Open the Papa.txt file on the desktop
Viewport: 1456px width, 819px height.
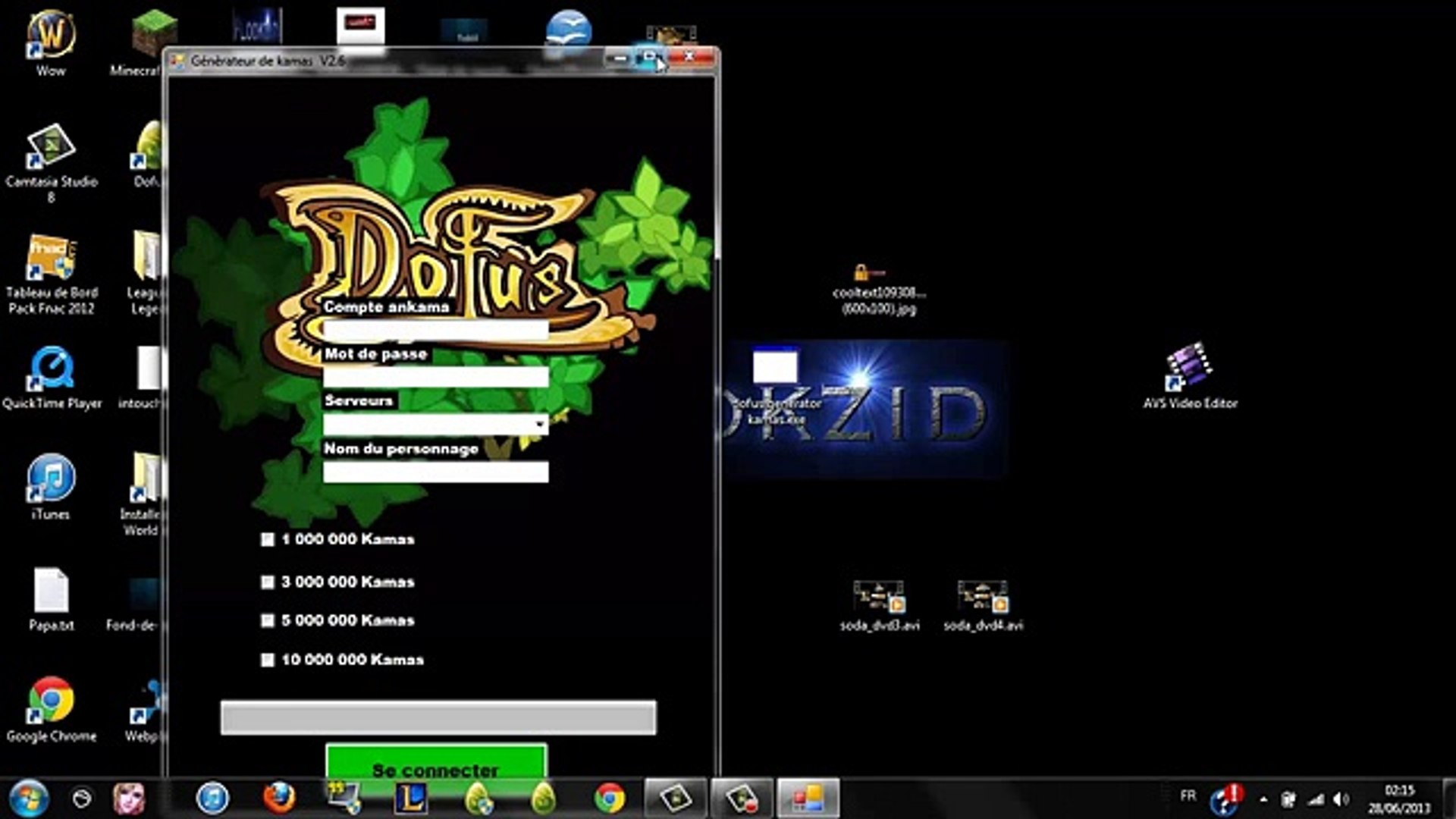[51, 599]
